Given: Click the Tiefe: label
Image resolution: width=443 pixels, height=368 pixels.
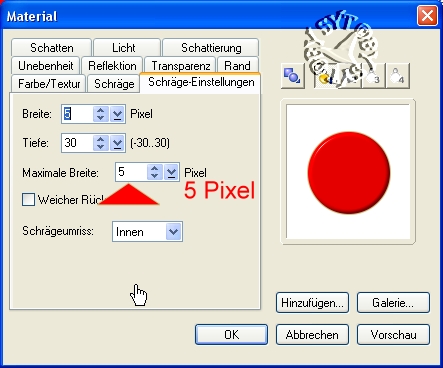Looking at the screenshot, I should (35, 143).
